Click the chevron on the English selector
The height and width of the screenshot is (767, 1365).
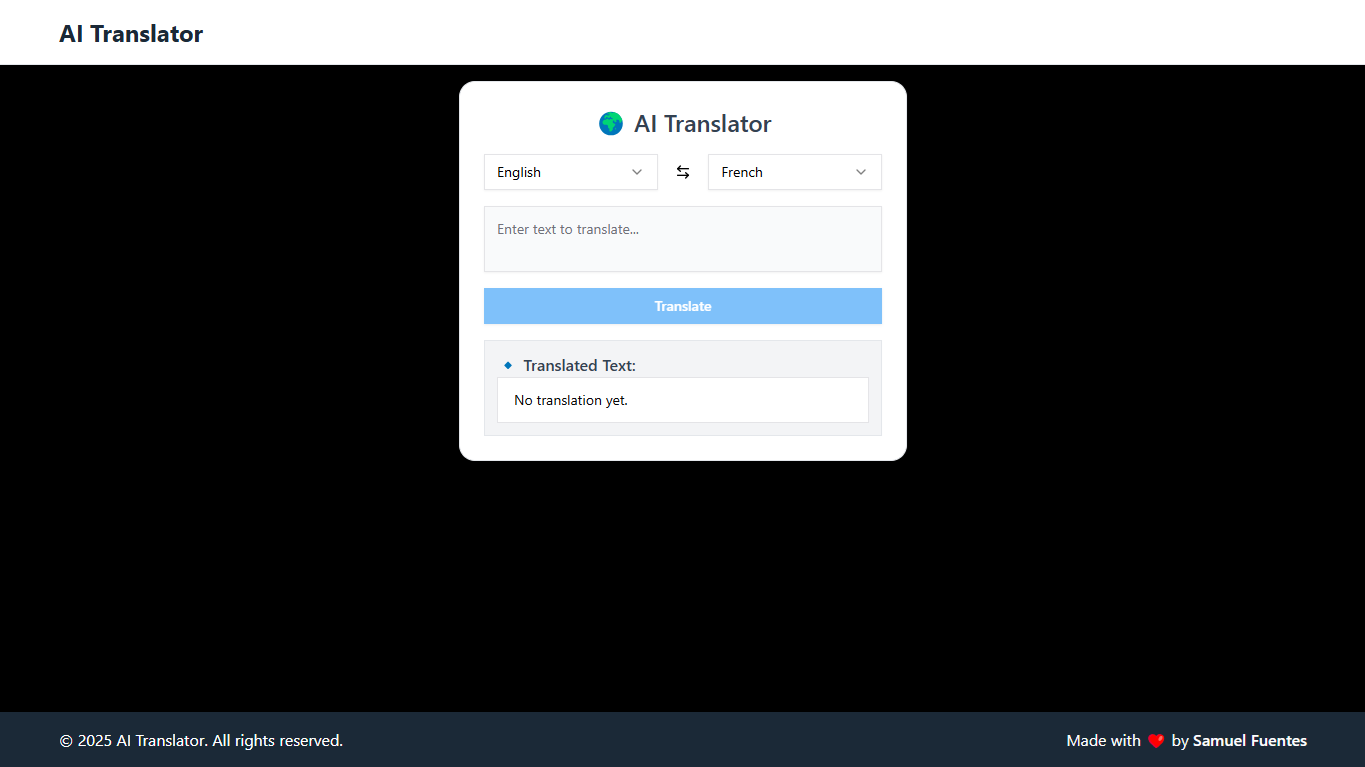(637, 172)
